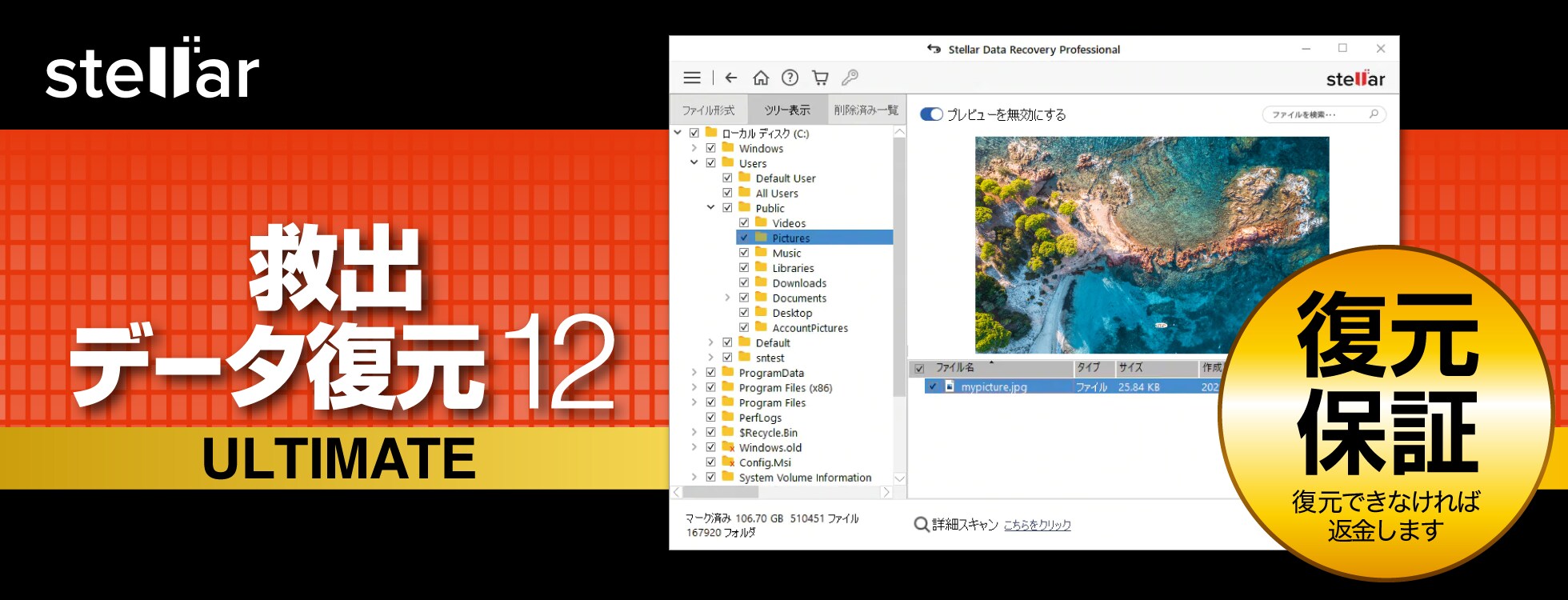This screenshot has height=600, width=1568.
Task: Collapse the Public folder node
Action: coord(710,207)
